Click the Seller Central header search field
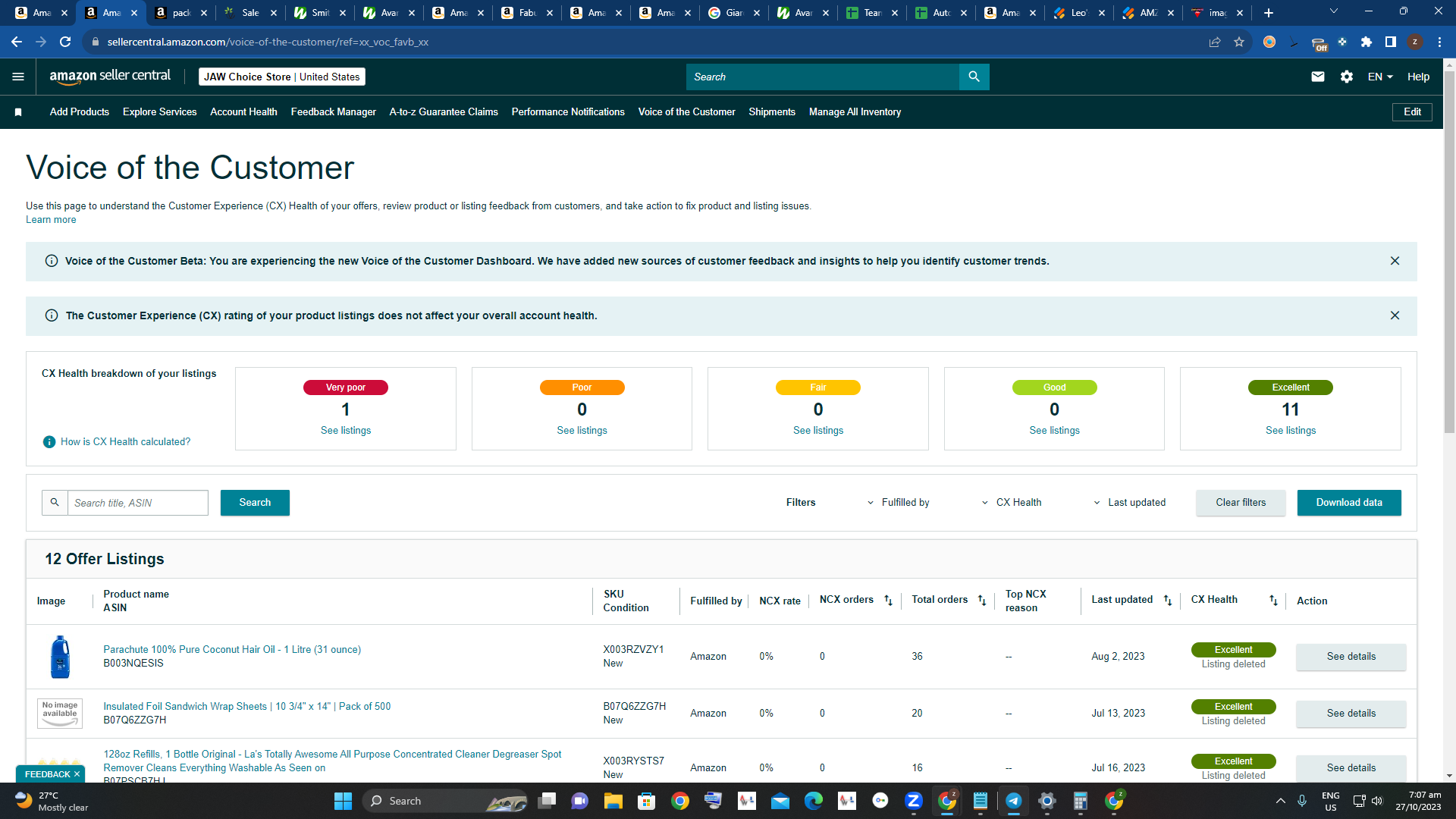This screenshot has width=1456, height=819. [x=823, y=77]
